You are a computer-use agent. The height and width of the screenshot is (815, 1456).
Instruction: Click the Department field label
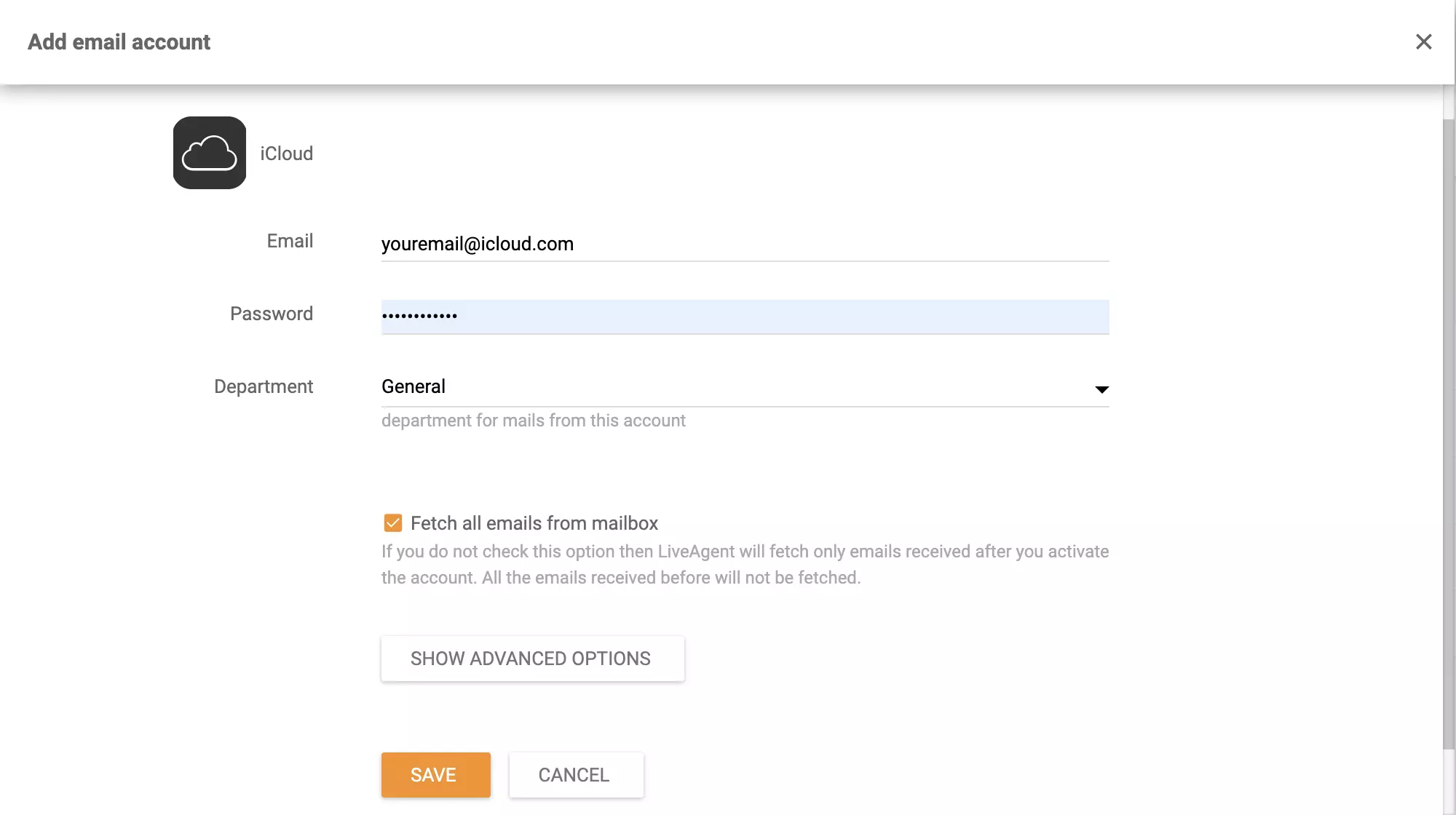pos(263,386)
